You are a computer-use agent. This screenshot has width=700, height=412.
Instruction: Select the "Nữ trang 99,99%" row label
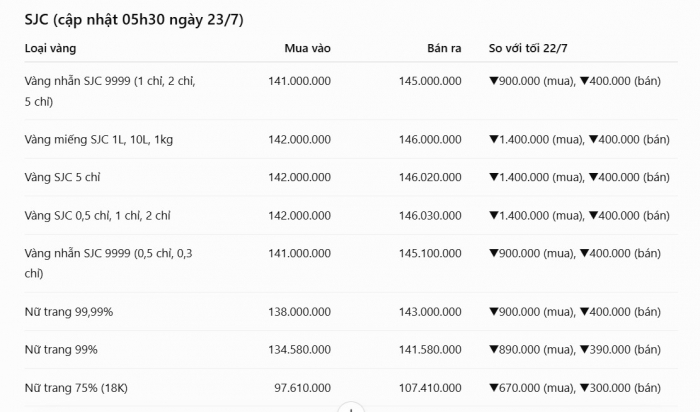tap(69, 312)
